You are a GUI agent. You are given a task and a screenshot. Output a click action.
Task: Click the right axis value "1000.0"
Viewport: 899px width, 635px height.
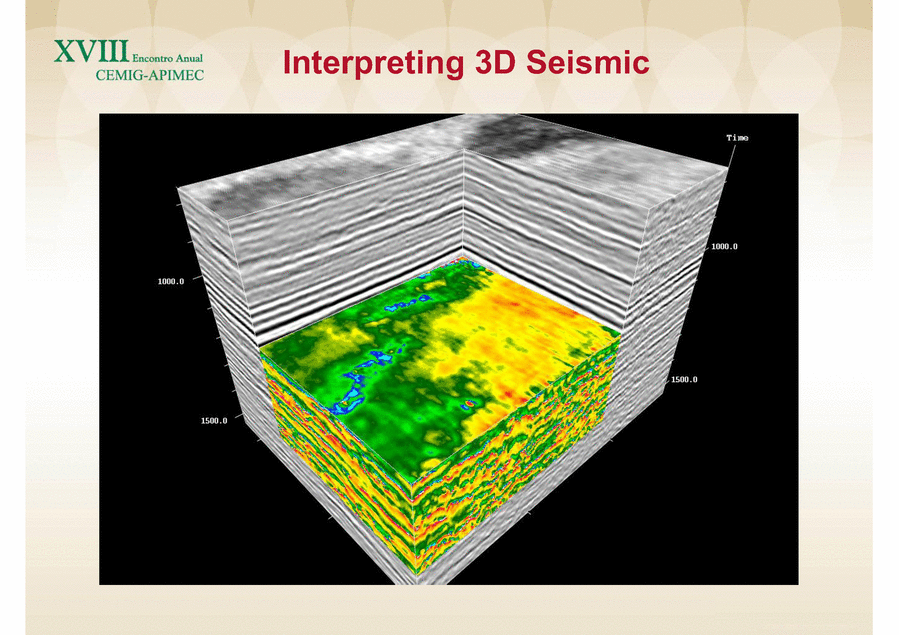725,246
